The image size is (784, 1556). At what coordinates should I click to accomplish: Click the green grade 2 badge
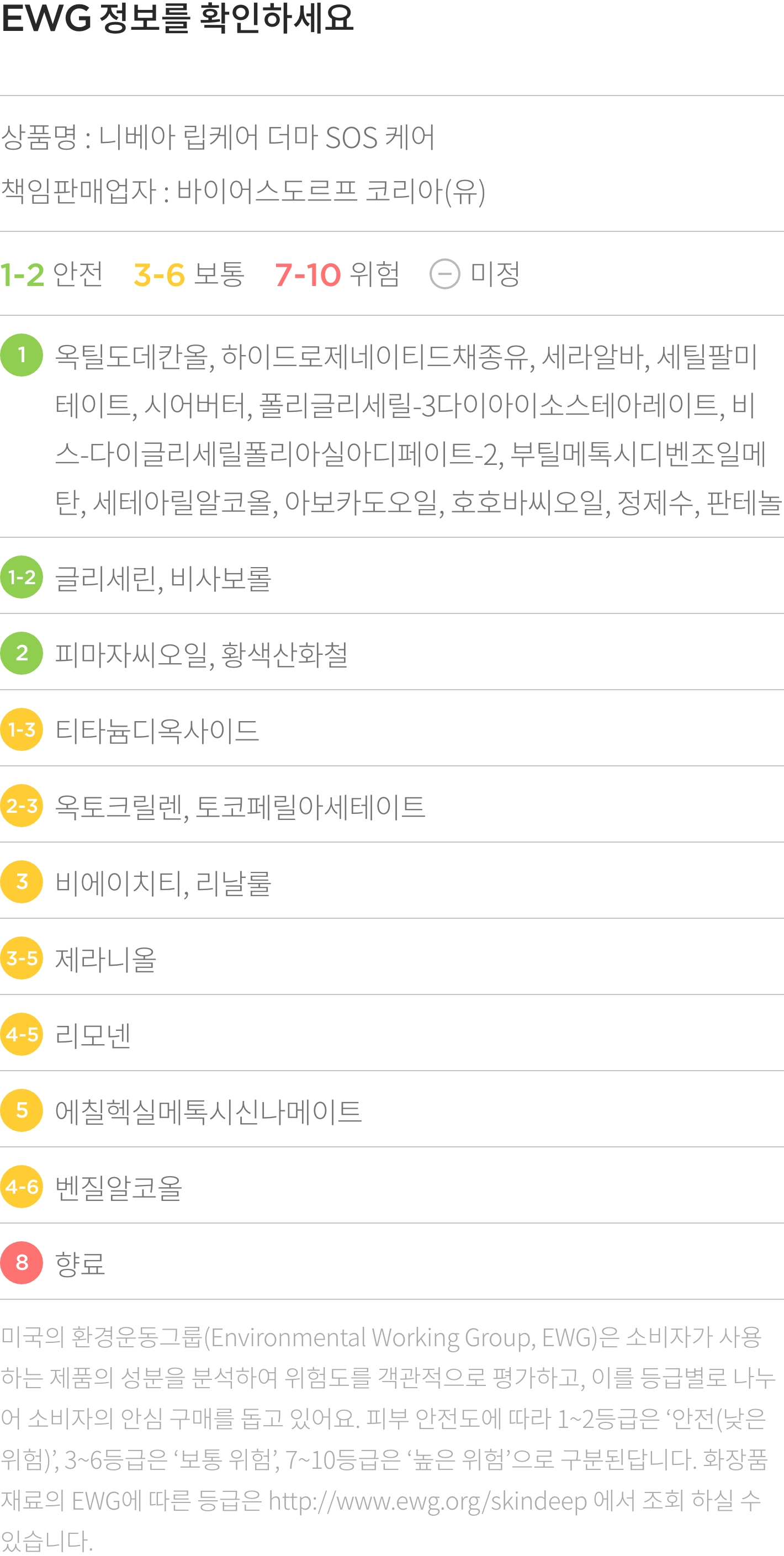(x=22, y=653)
